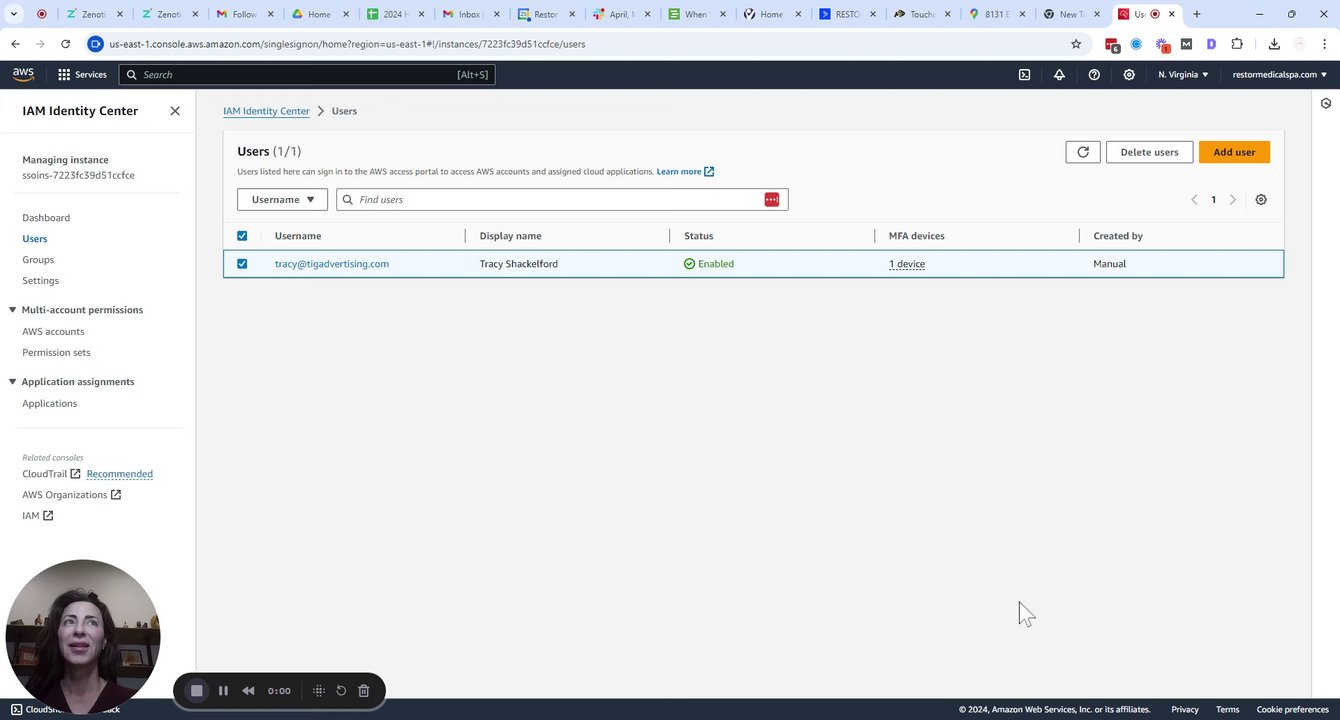Open Applications in side navigation

[49, 404]
